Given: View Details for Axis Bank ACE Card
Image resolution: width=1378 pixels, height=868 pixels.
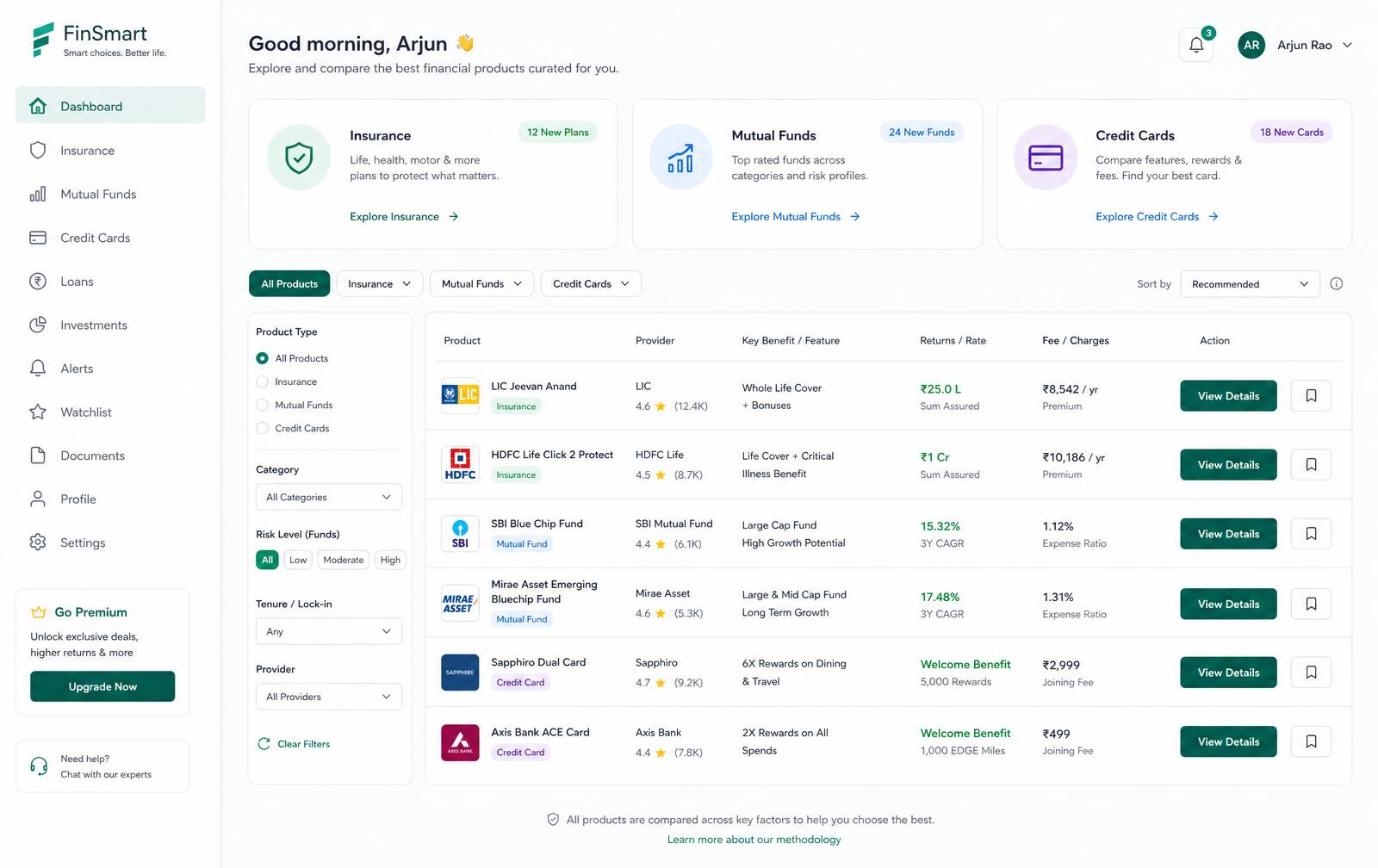Looking at the screenshot, I should coord(1228,741).
